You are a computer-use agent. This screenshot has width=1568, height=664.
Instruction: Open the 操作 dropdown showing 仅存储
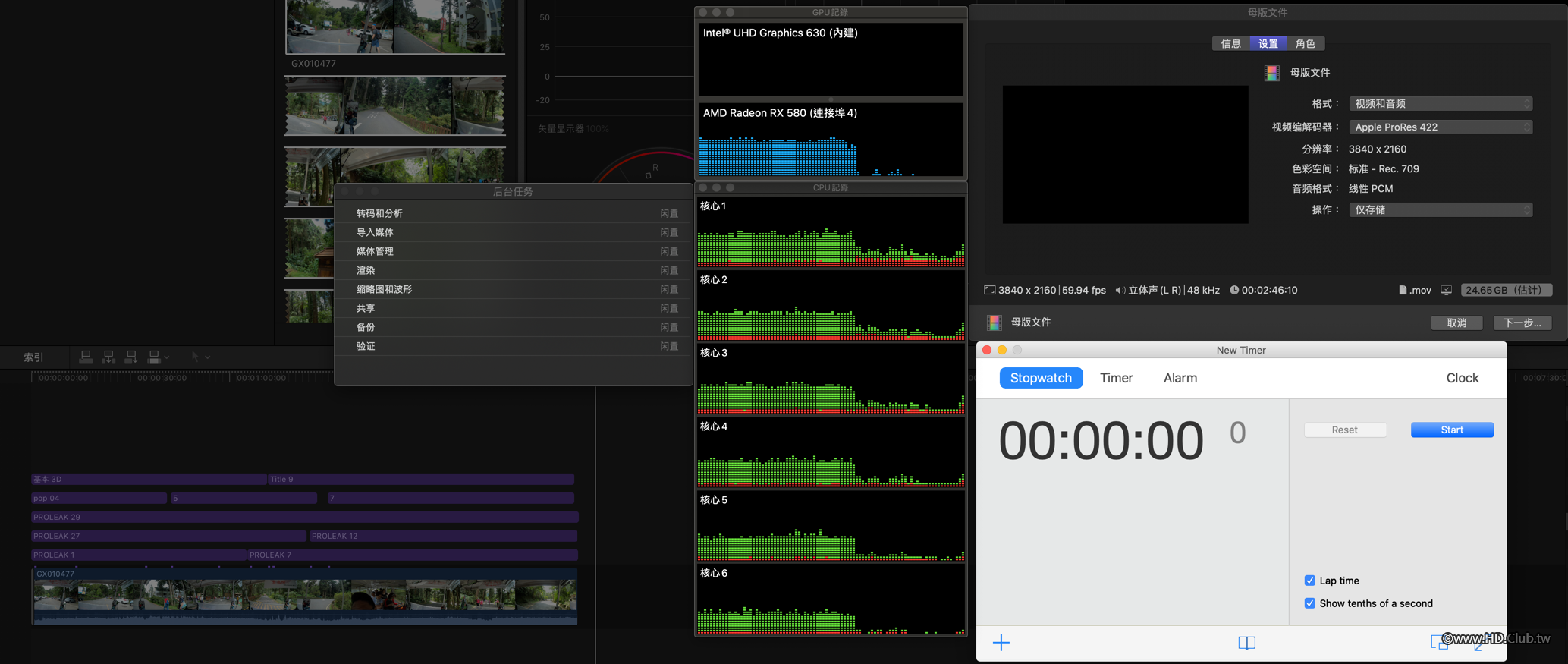click(x=1441, y=209)
